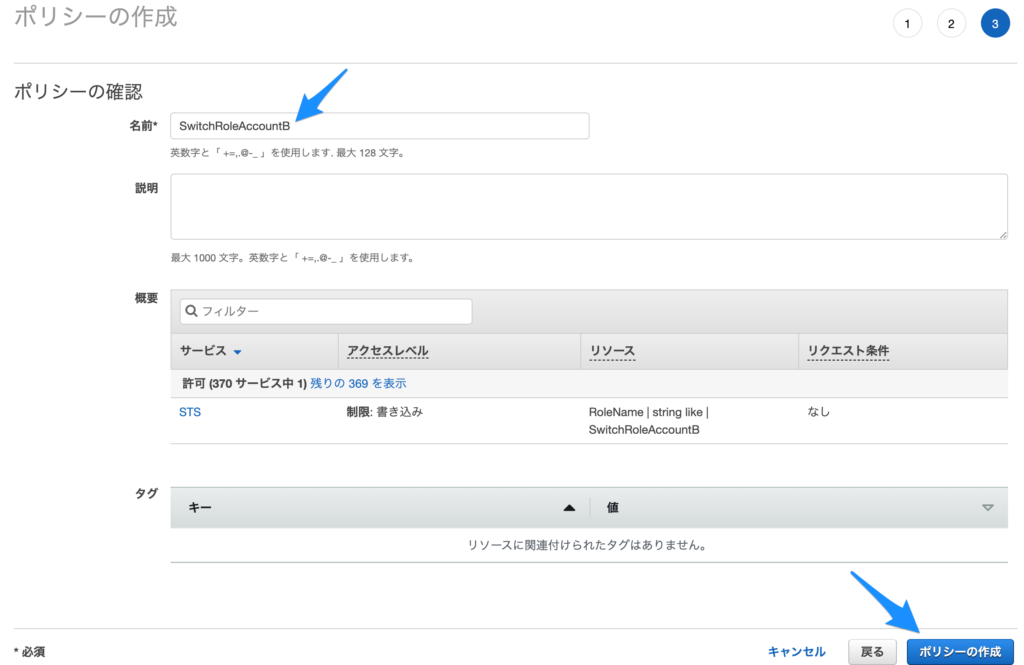Click the 戻る button
1024x665 pixels.
coord(871,650)
